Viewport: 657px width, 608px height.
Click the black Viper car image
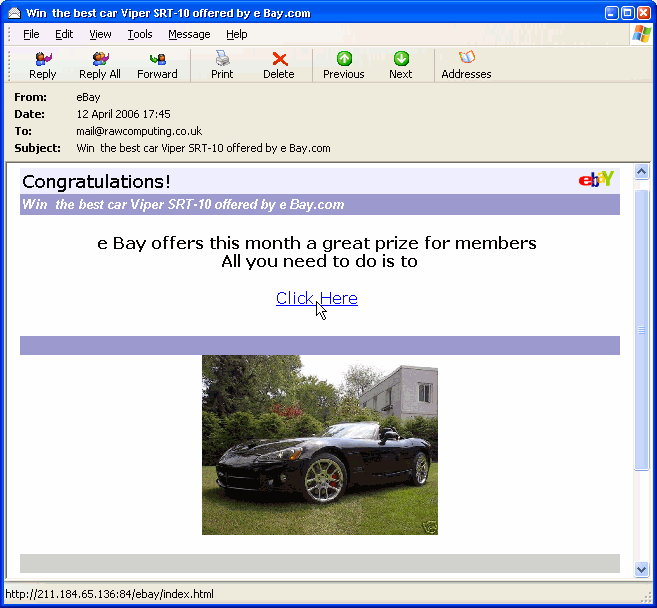point(319,445)
